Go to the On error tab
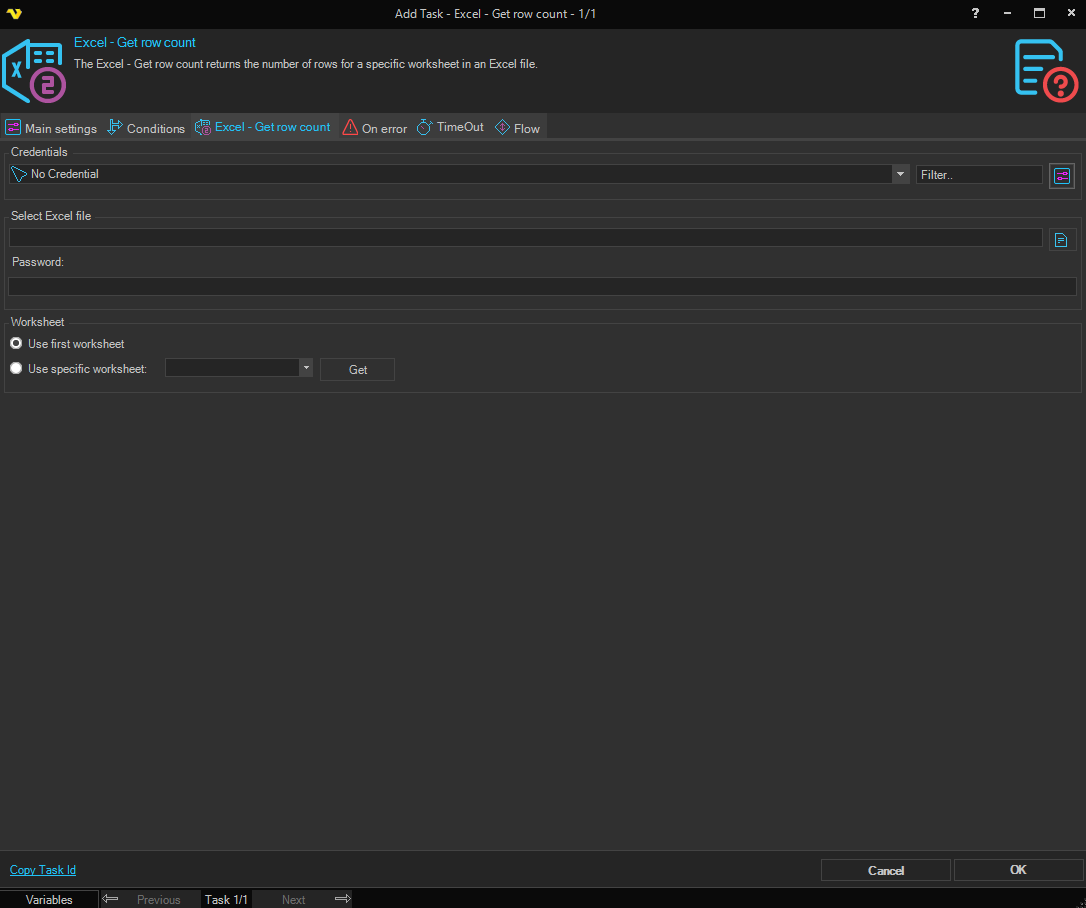Screen dimensions: 1086x908 pos(375,128)
